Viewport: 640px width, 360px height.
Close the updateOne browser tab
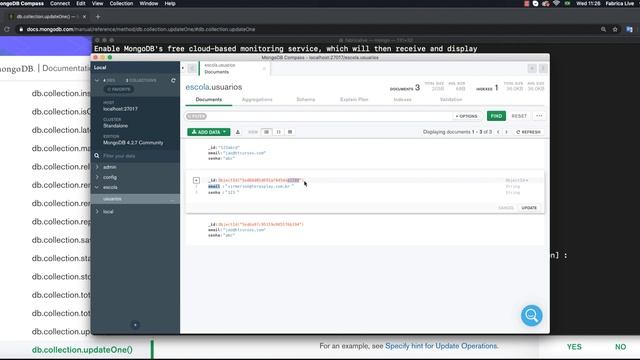[x=84, y=17]
